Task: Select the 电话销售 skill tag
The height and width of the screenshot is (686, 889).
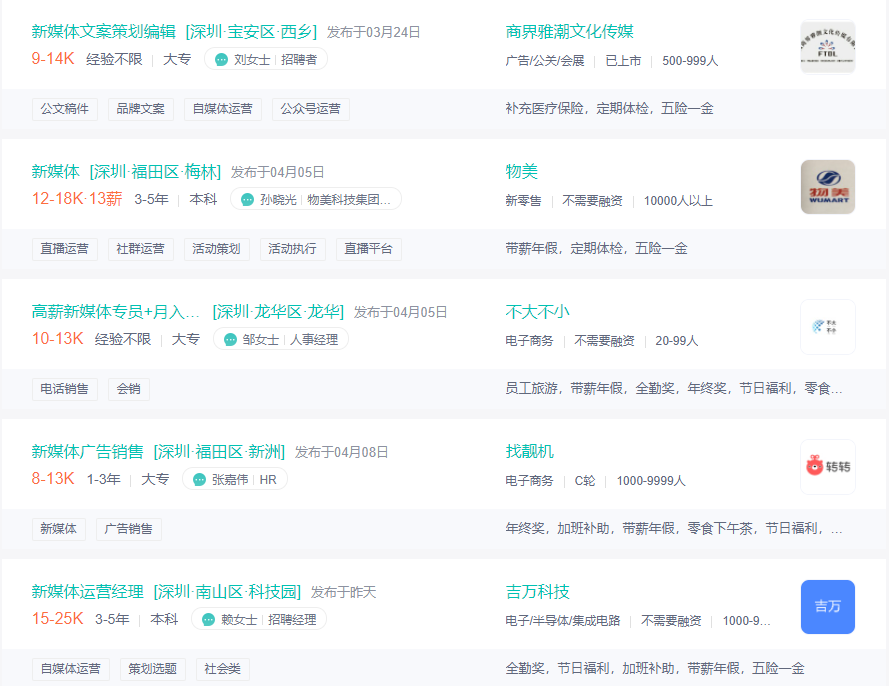Action: (65, 389)
